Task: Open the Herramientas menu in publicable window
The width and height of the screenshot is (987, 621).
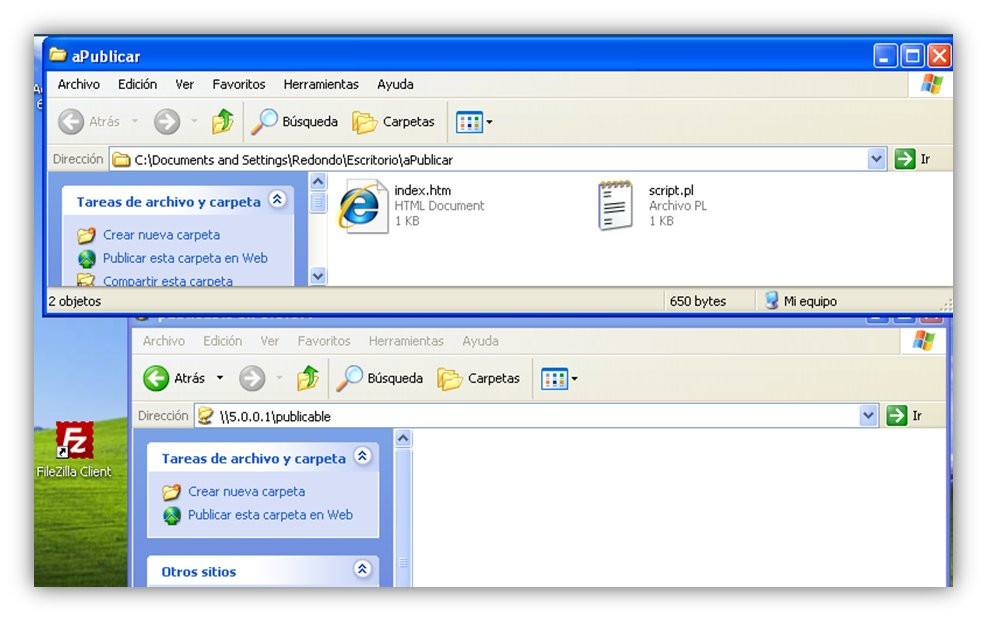Action: [406, 341]
